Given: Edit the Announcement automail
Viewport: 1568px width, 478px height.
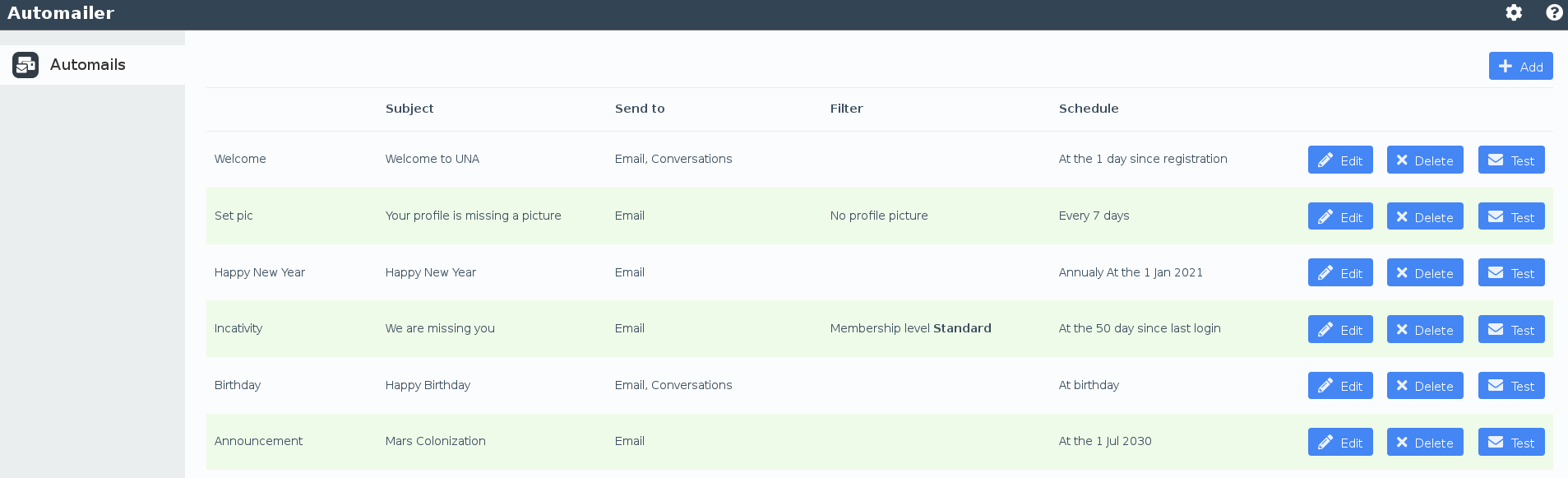Looking at the screenshot, I should click(x=1340, y=443).
